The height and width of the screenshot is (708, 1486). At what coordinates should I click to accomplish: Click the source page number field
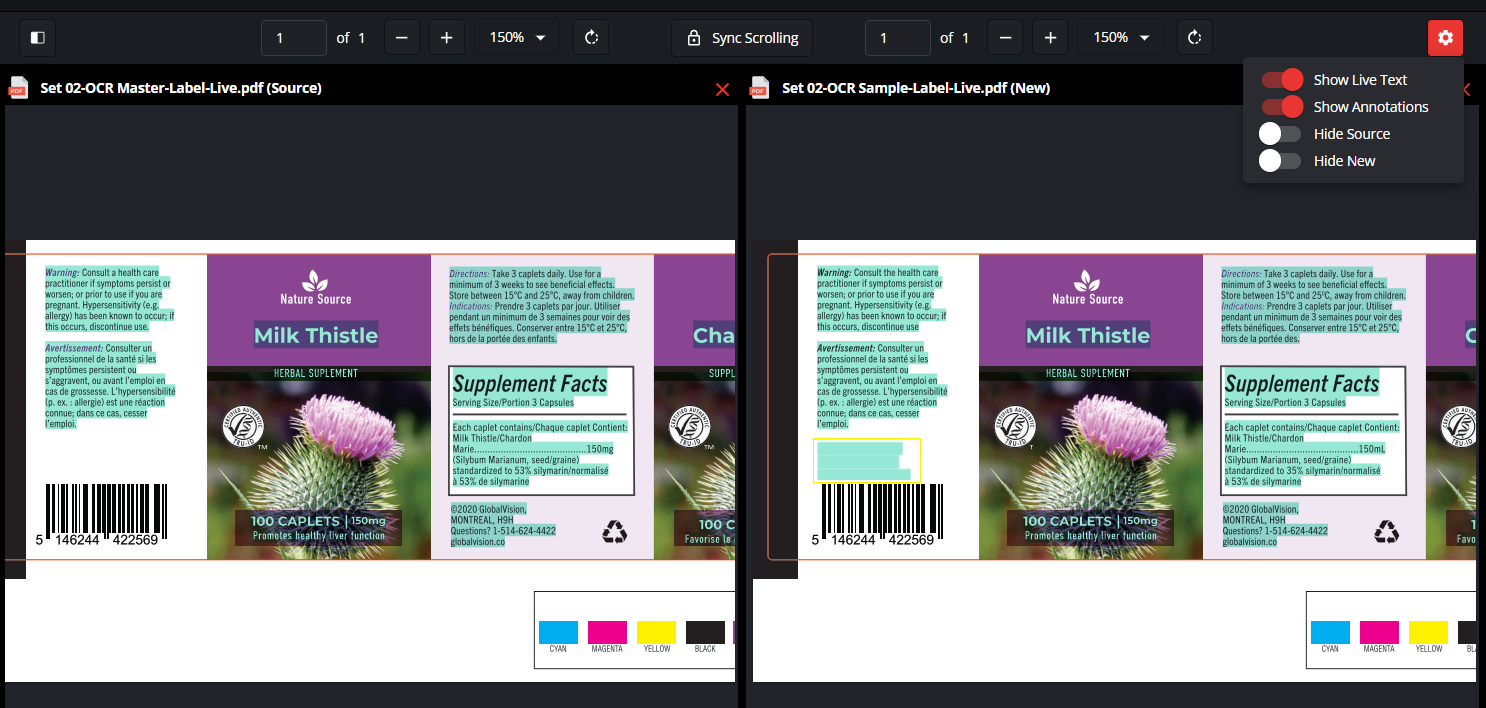293,38
